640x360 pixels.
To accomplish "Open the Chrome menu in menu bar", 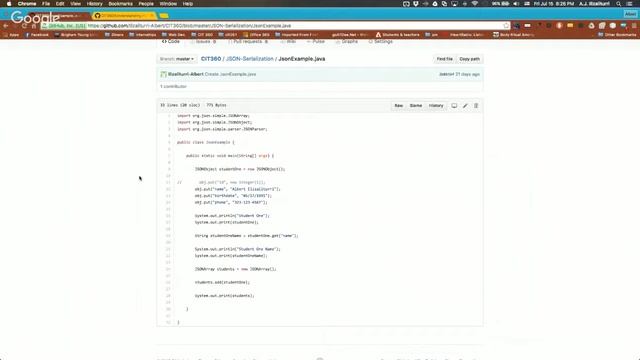I will pyautogui.click(x=27, y=4).
